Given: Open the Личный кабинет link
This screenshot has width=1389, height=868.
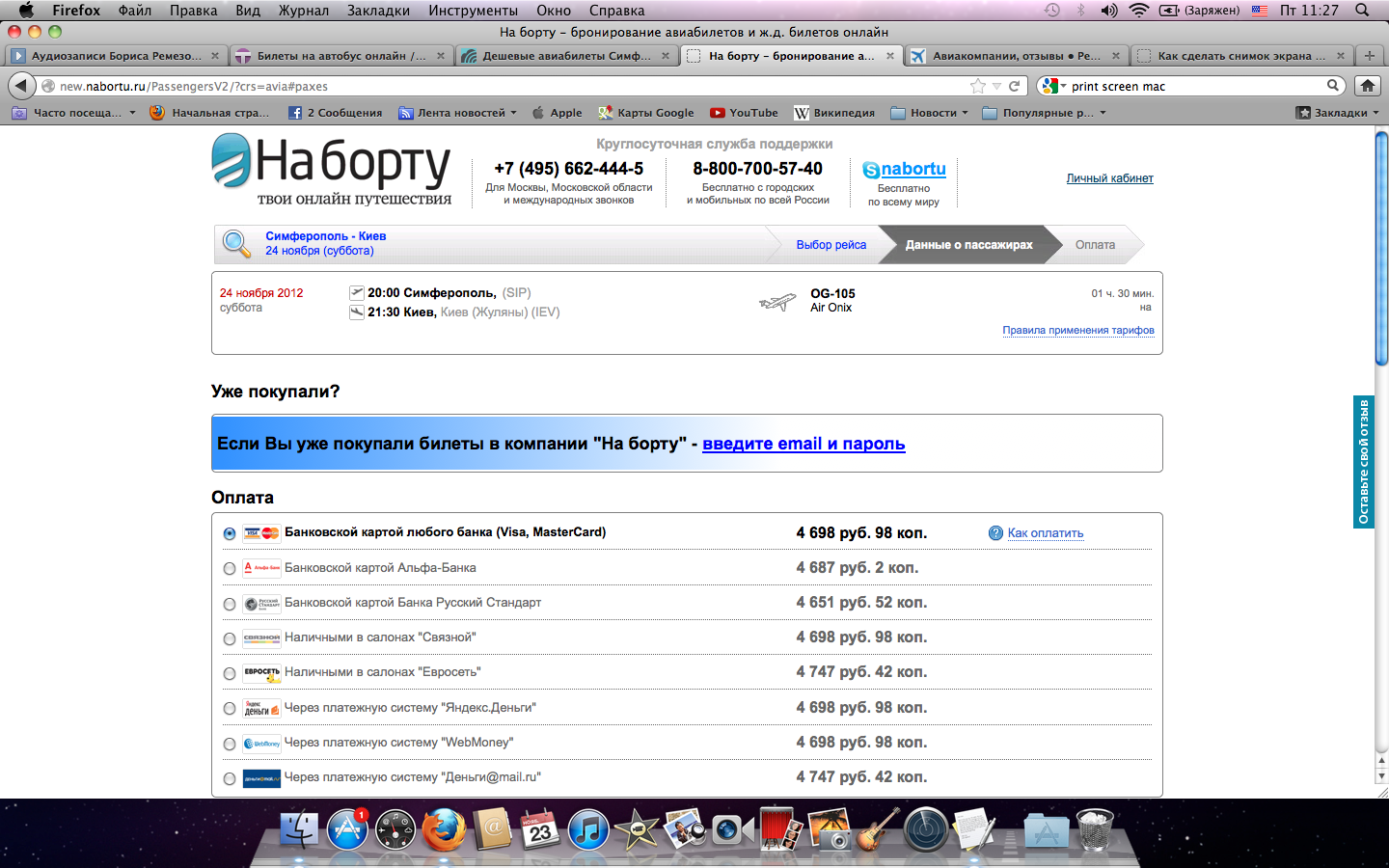Looking at the screenshot, I should coord(1109,178).
